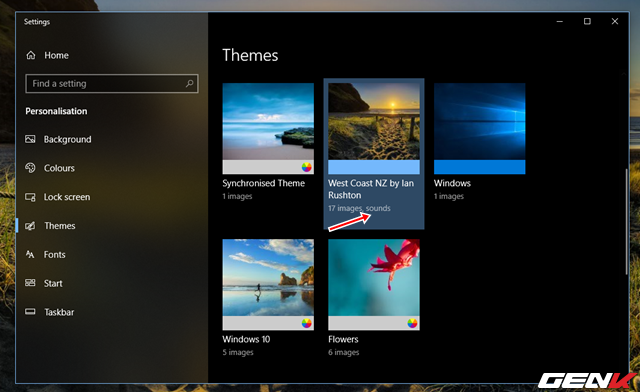Screen dimensions: 640x392
Task: Click the Windows theme blue colour bar
Action: 480,167
